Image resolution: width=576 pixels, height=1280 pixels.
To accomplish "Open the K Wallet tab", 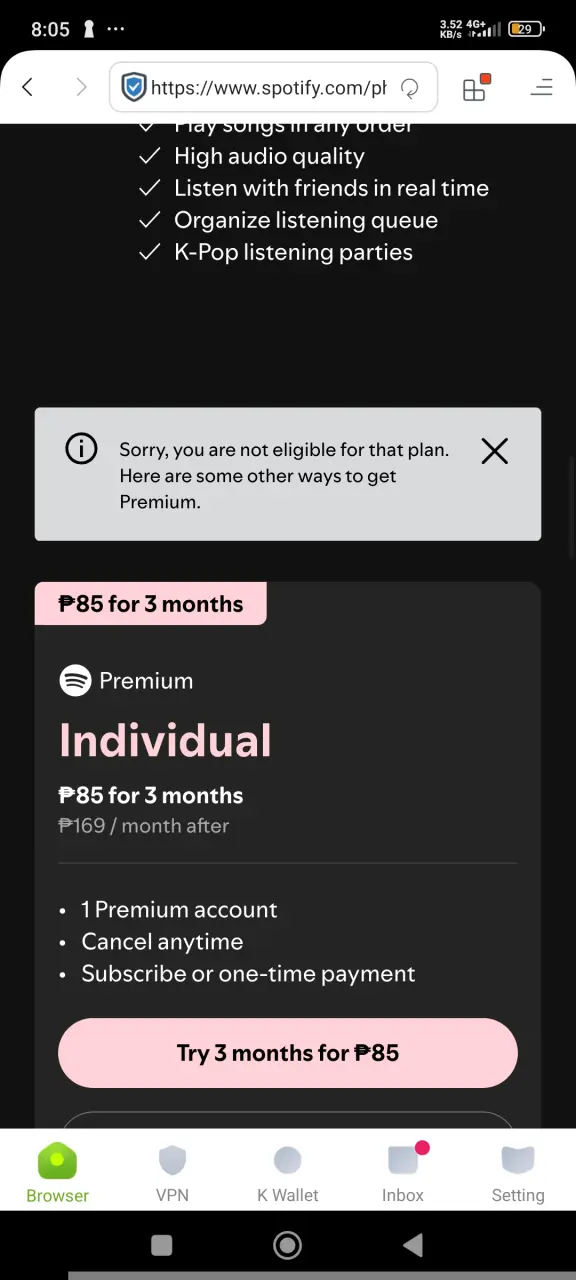I will tap(288, 1173).
